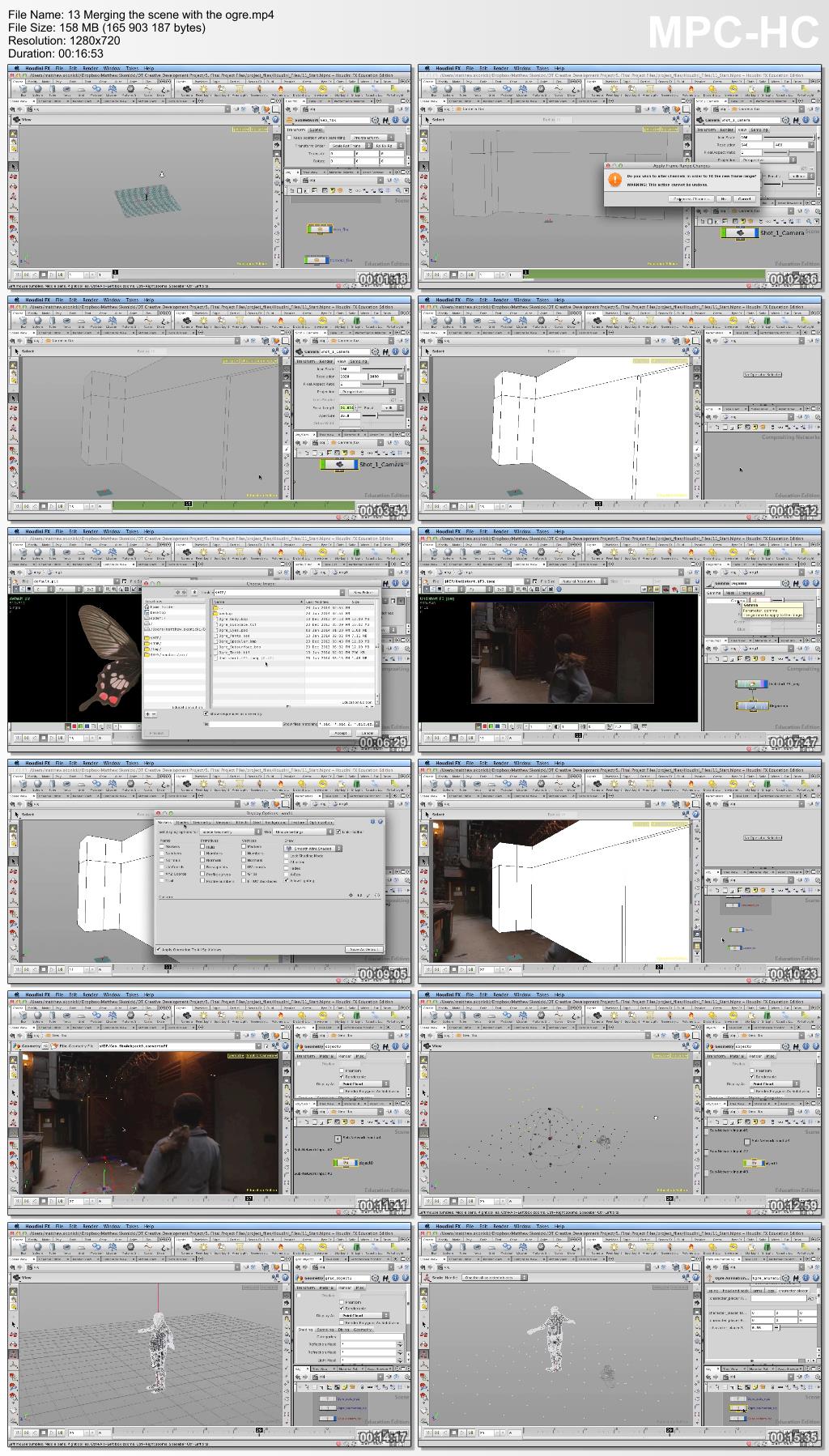Click New Folder in the Choose Image dialog
The image size is (829, 1456).
[x=363, y=592]
